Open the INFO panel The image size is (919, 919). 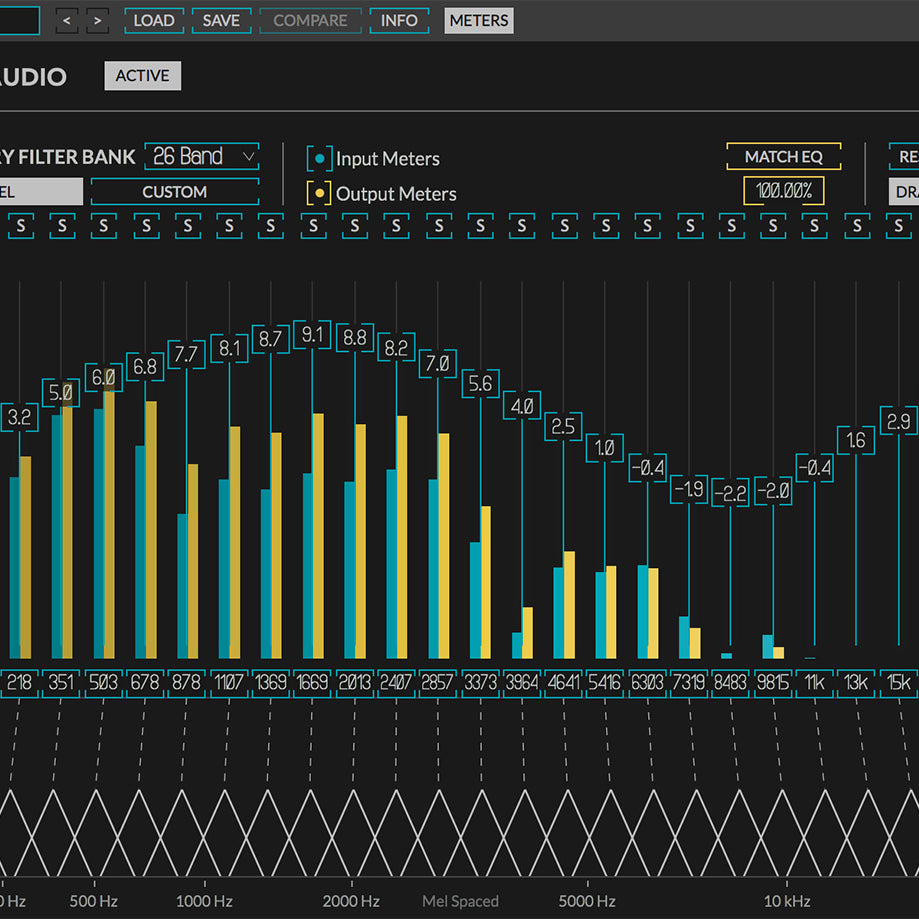point(399,20)
